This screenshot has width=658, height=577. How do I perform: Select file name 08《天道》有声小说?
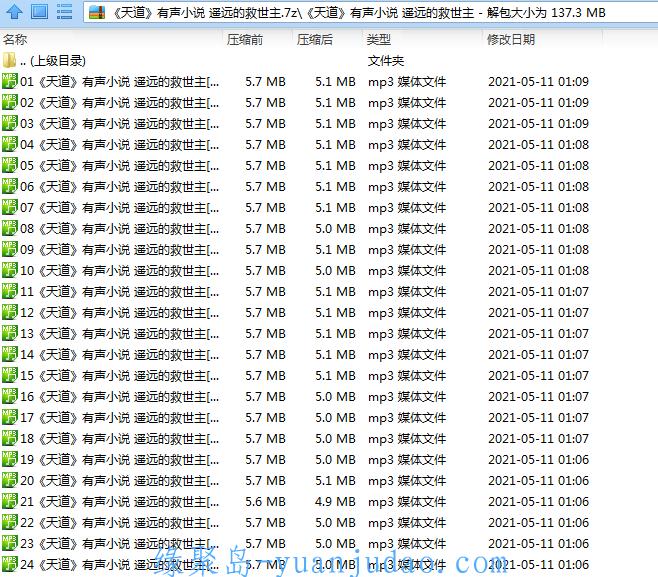(x=120, y=229)
